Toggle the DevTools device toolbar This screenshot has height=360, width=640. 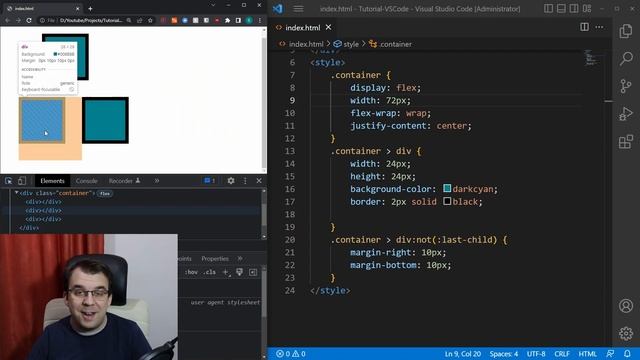point(22,180)
